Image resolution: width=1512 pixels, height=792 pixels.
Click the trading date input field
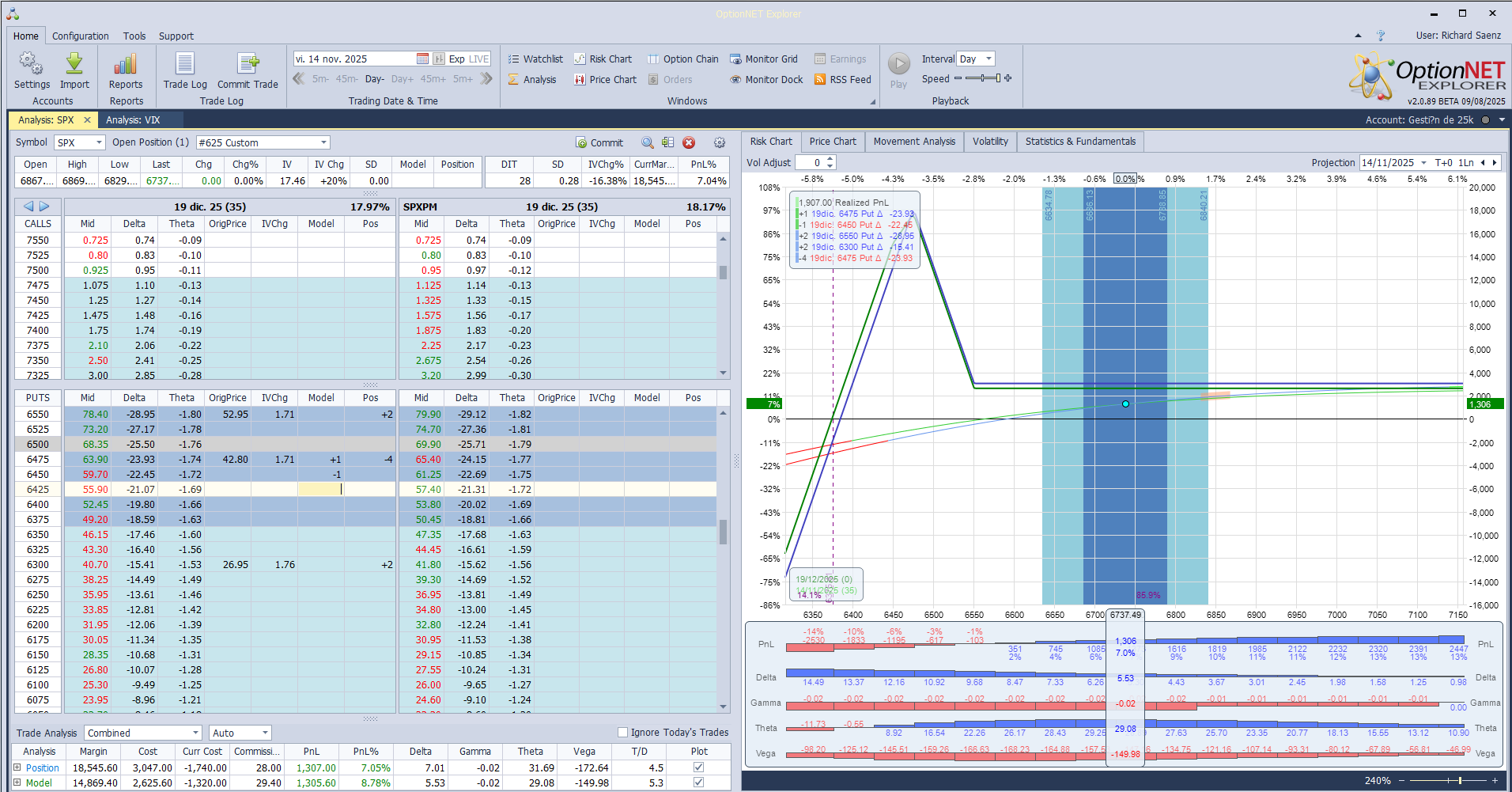click(353, 59)
